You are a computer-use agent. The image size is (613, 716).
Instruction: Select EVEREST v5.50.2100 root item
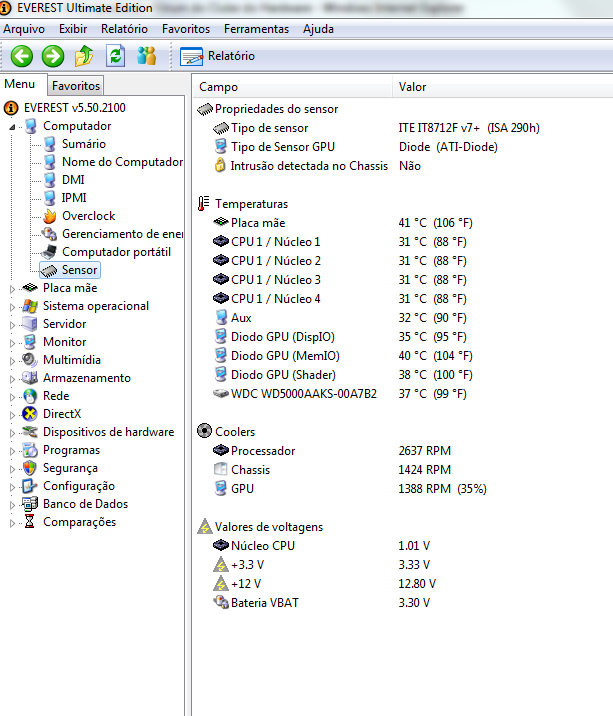click(x=74, y=108)
